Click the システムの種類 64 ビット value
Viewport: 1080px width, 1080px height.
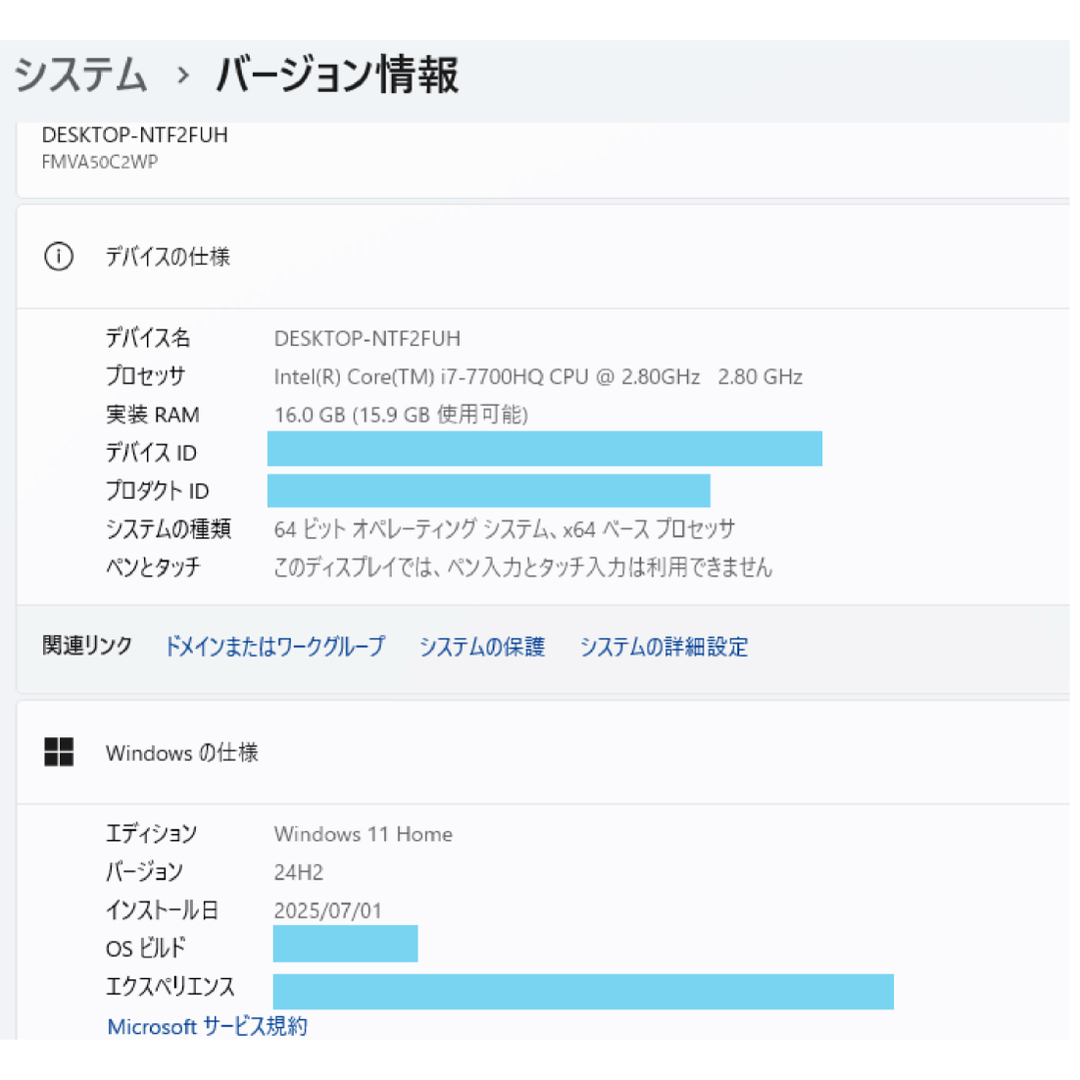point(504,529)
